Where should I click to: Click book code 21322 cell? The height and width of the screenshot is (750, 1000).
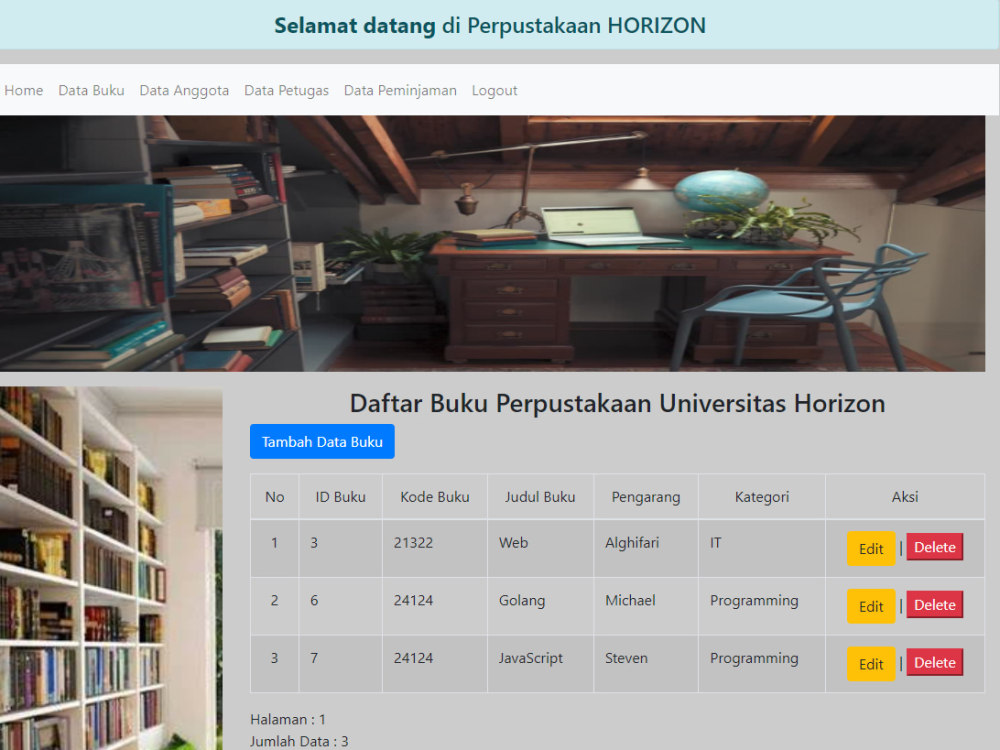point(435,548)
